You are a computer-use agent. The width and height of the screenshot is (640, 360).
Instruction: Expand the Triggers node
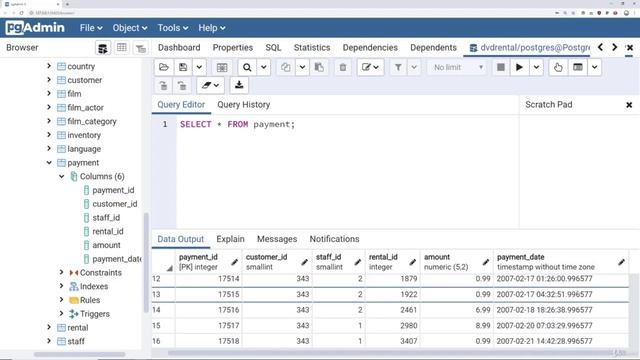[62, 313]
